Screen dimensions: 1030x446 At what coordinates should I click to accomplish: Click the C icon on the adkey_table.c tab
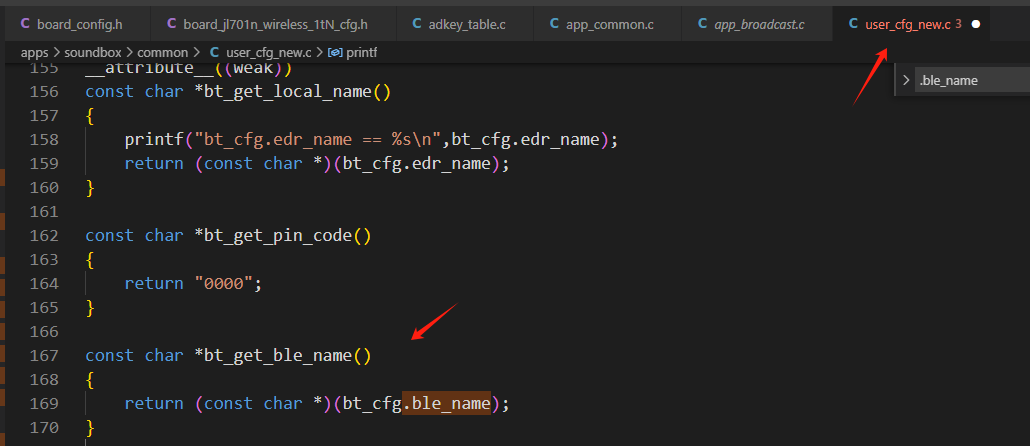[x=417, y=24]
